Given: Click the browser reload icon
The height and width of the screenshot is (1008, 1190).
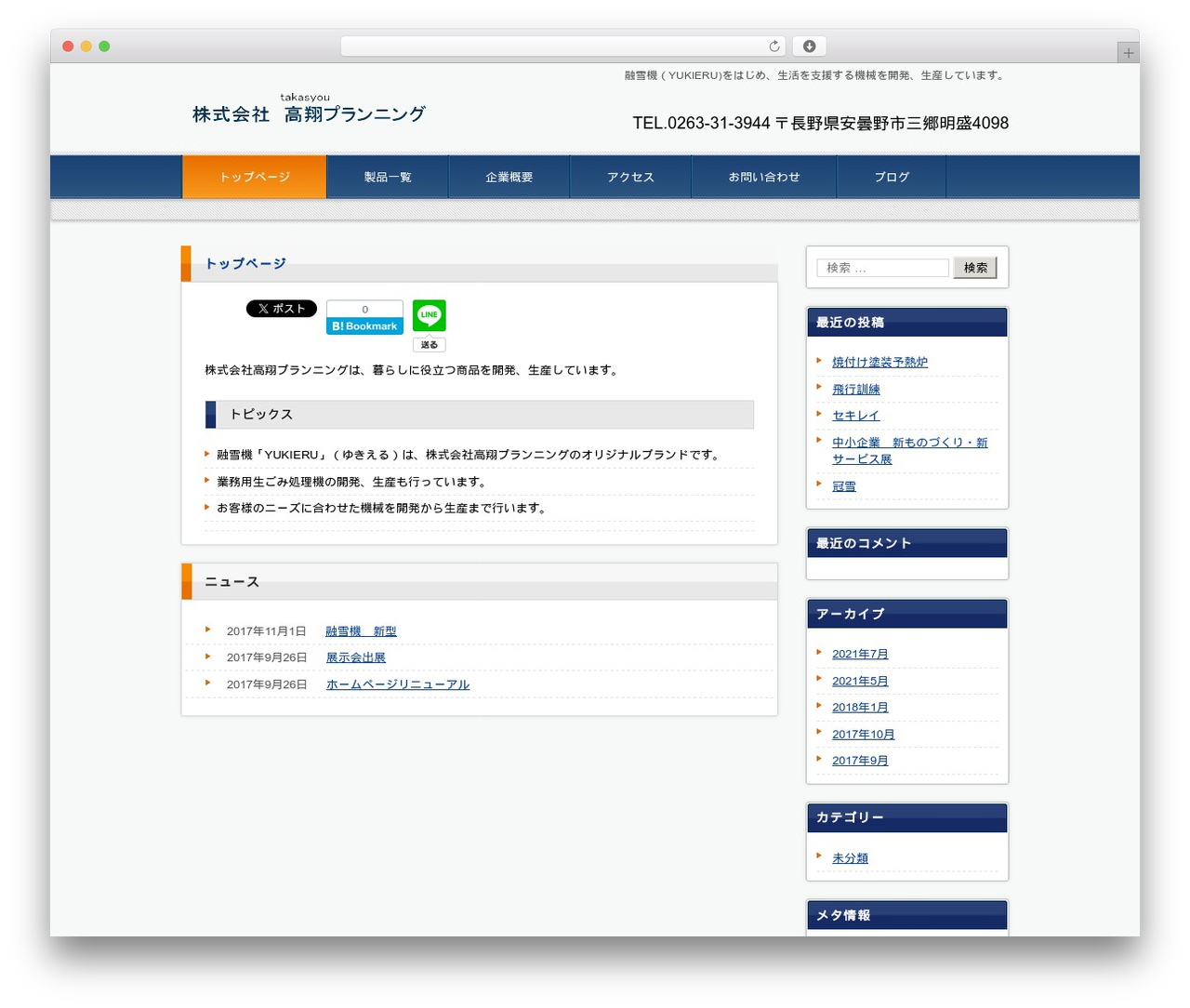Looking at the screenshot, I should 773,46.
